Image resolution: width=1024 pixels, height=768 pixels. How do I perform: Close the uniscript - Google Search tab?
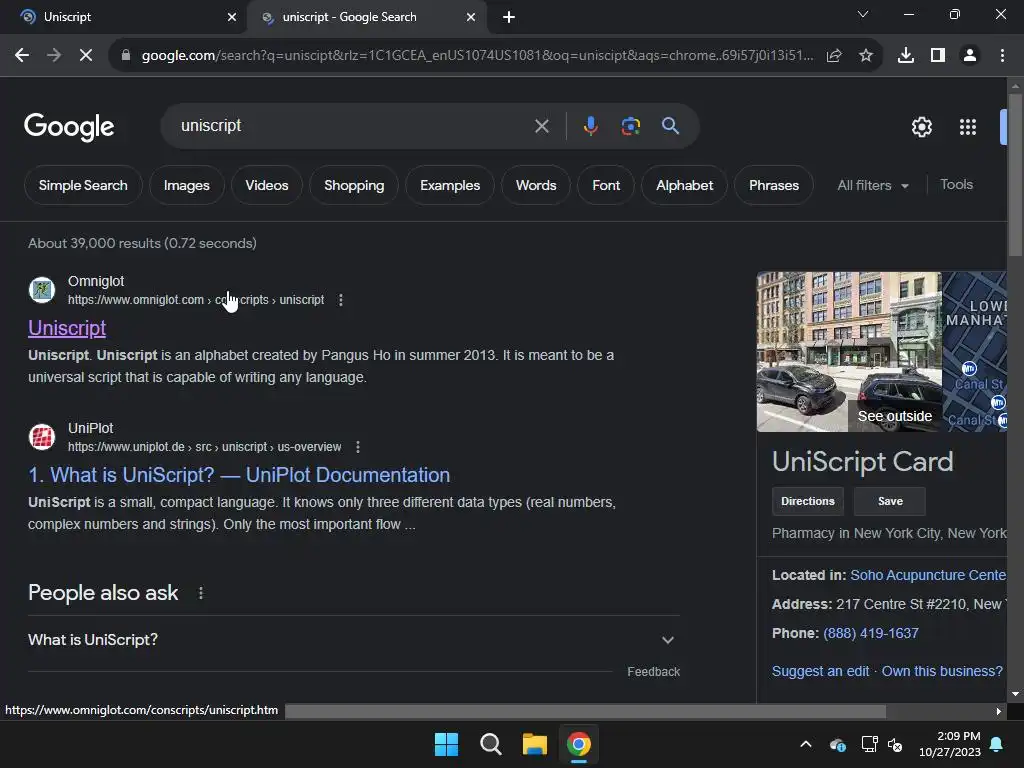click(471, 17)
